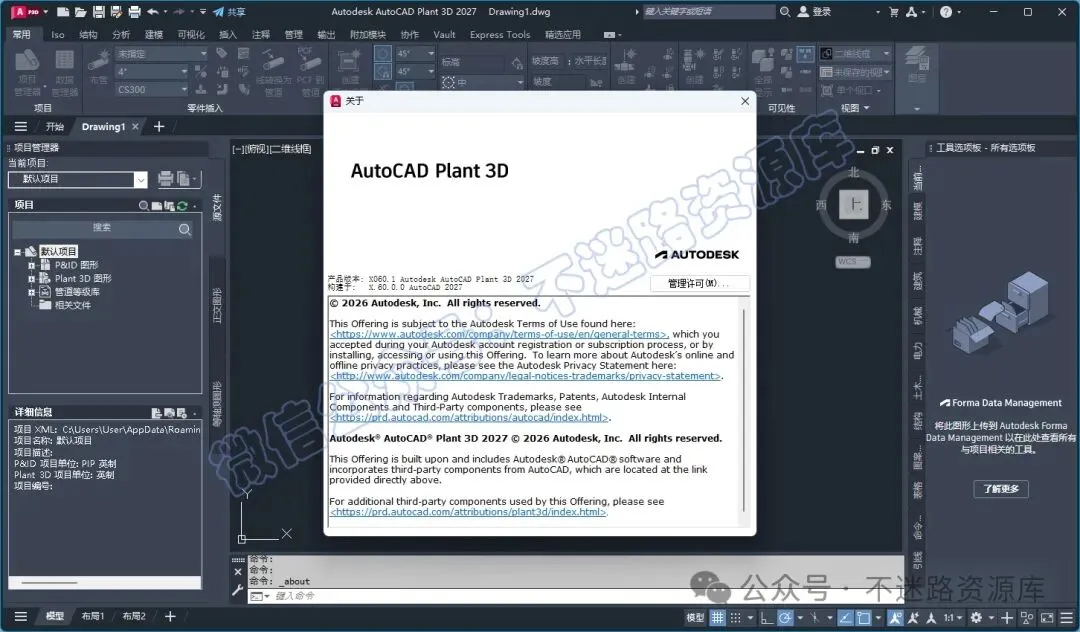Click the command line input field
This screenshot has width=1080, height=632.
coord(585,596)
